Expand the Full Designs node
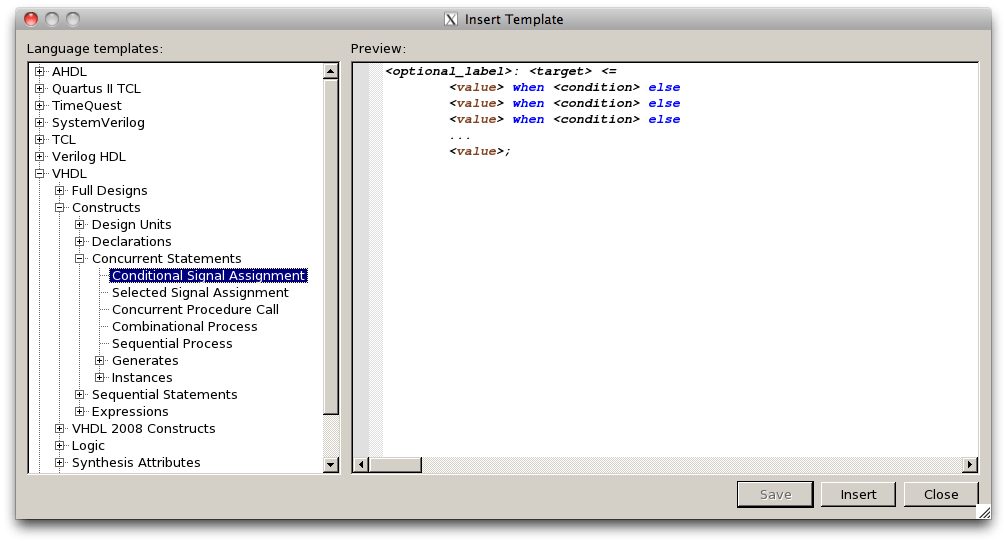The height and width of the screenshot is (543, 1007). pyautogui.click(x=60, y=191)
